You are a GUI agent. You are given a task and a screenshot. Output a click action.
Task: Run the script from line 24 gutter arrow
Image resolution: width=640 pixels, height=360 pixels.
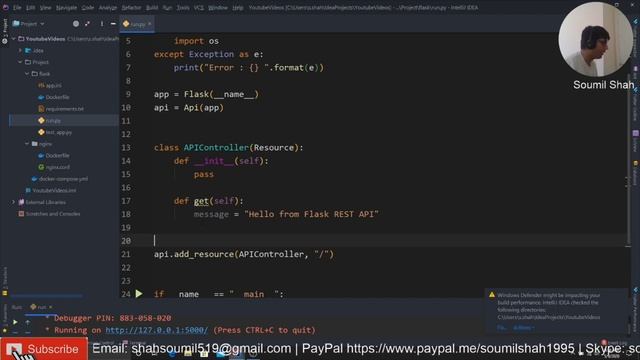139,294
